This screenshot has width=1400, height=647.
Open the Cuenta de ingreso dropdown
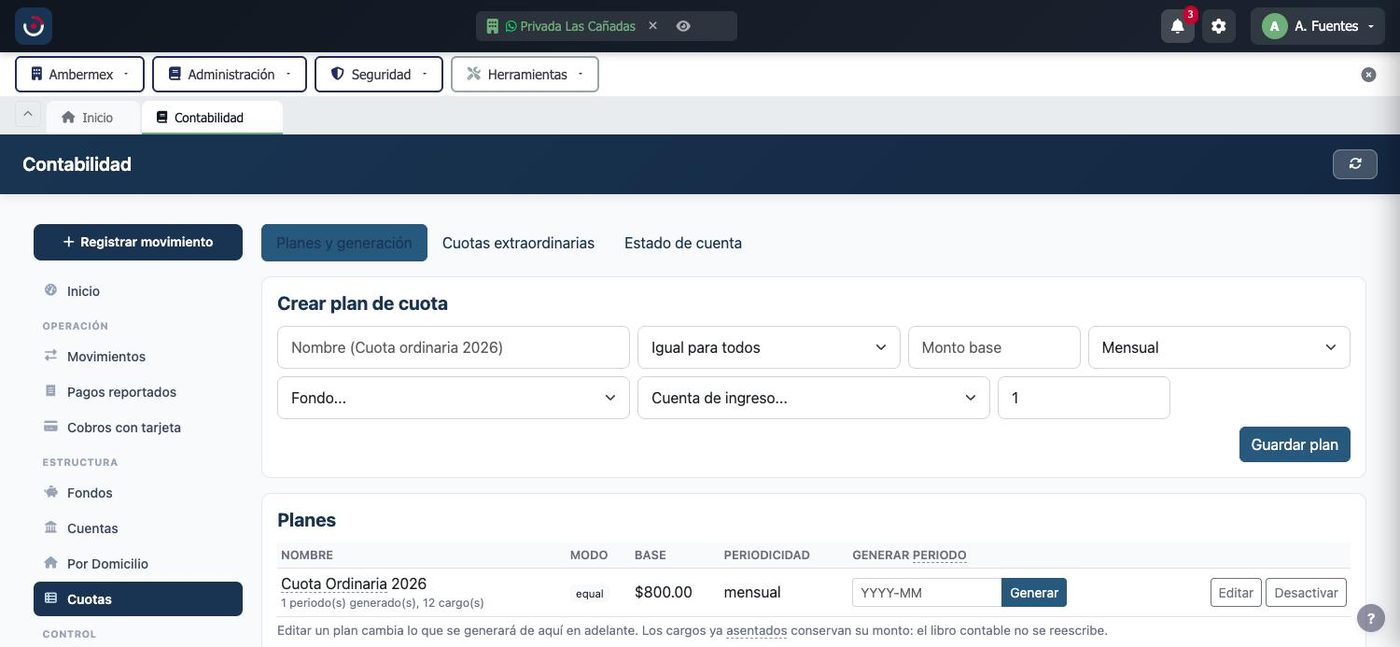point(814,398)
